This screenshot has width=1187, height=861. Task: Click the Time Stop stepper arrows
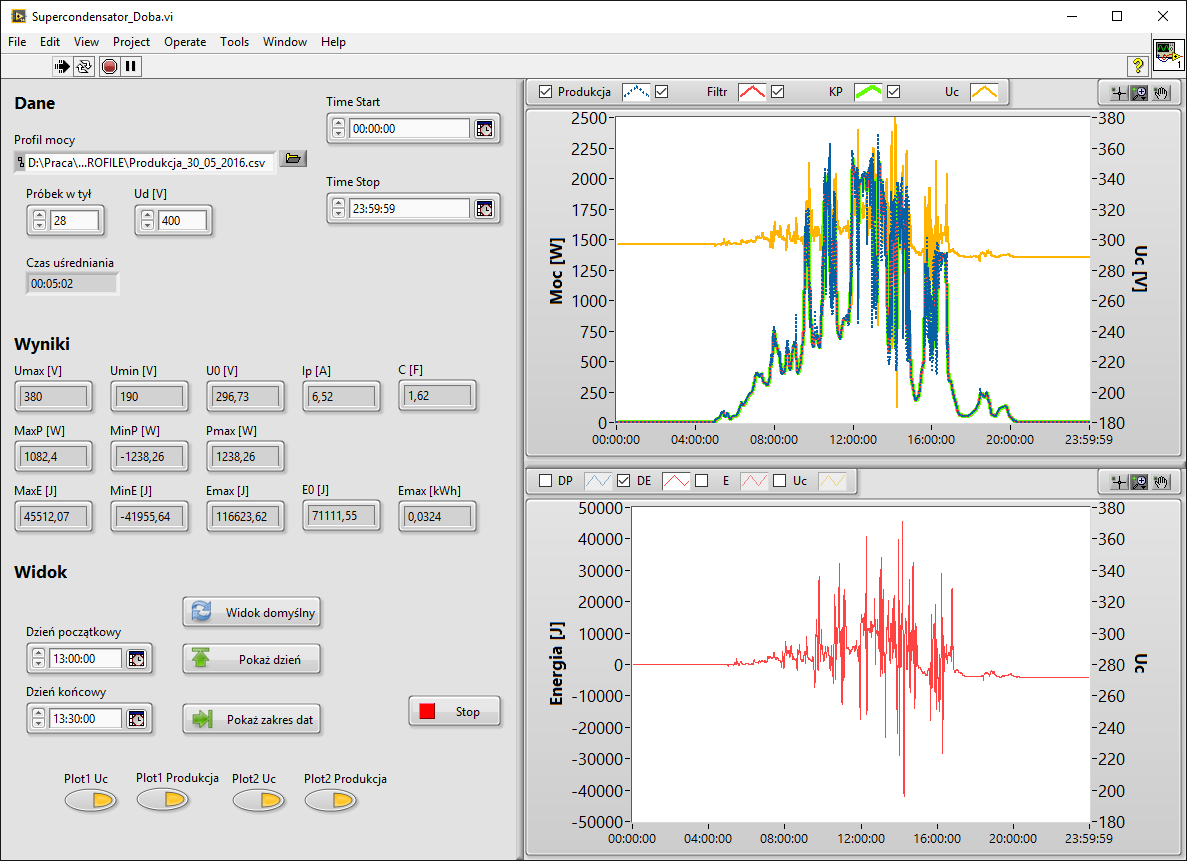(x=338, y=209)
